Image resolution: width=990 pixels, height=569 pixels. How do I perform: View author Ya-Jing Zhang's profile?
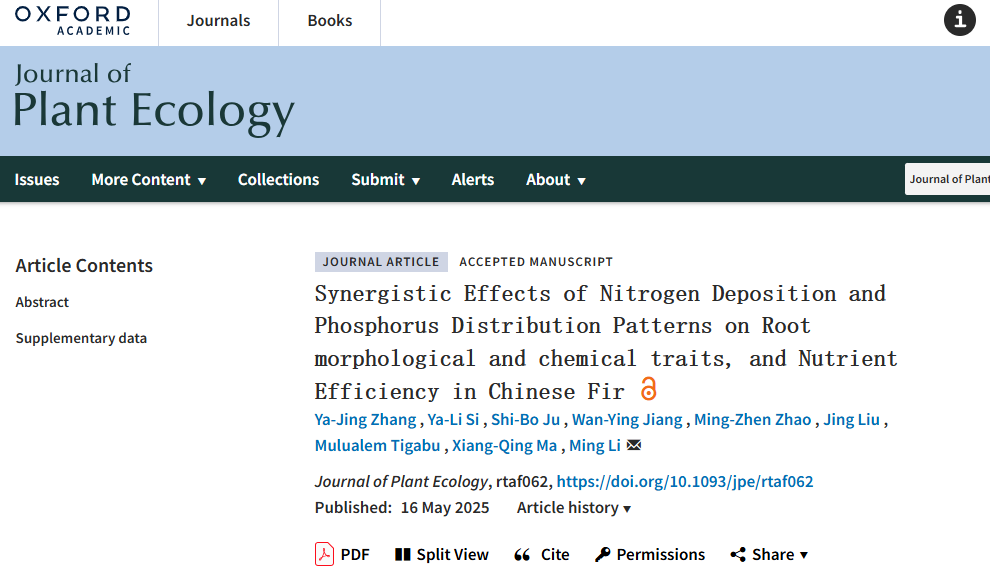tap(365, 419)
